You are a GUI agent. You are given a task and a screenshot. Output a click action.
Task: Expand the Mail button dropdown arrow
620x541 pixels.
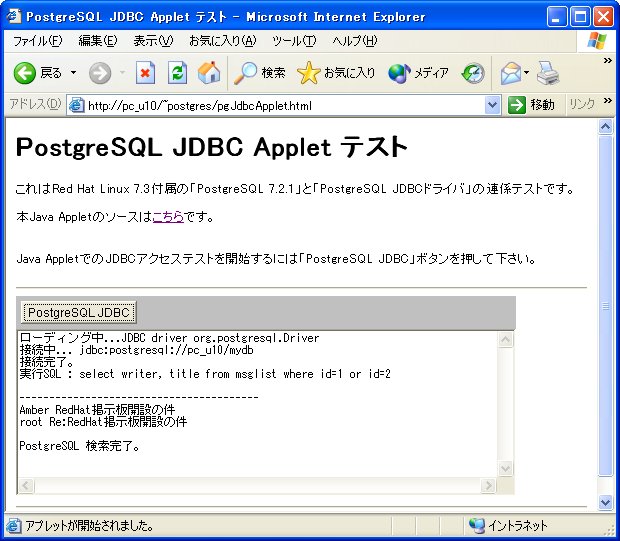point(527,73)
